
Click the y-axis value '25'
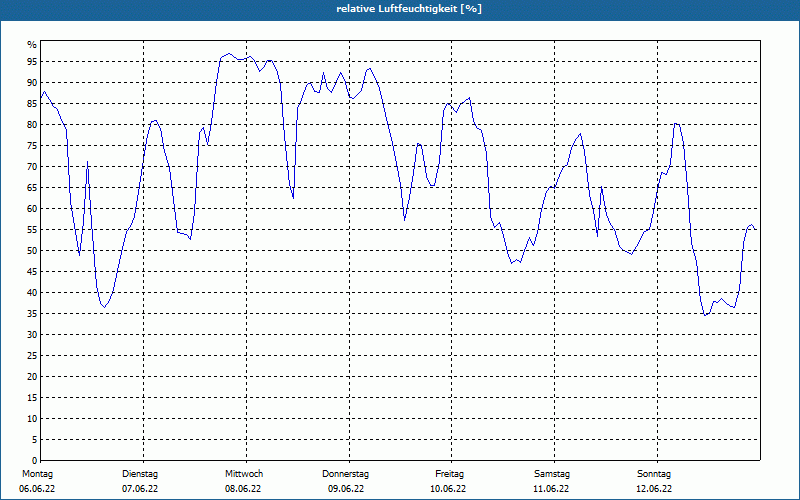click(x=32, y=356)
